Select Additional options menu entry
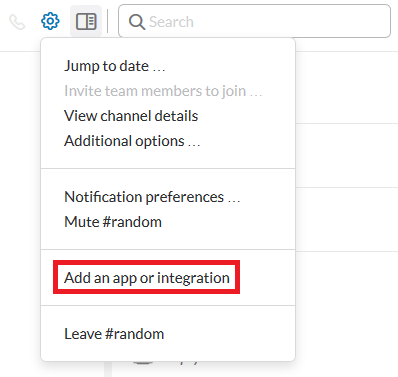Viewport: 398px width, 377px height. 132,141
